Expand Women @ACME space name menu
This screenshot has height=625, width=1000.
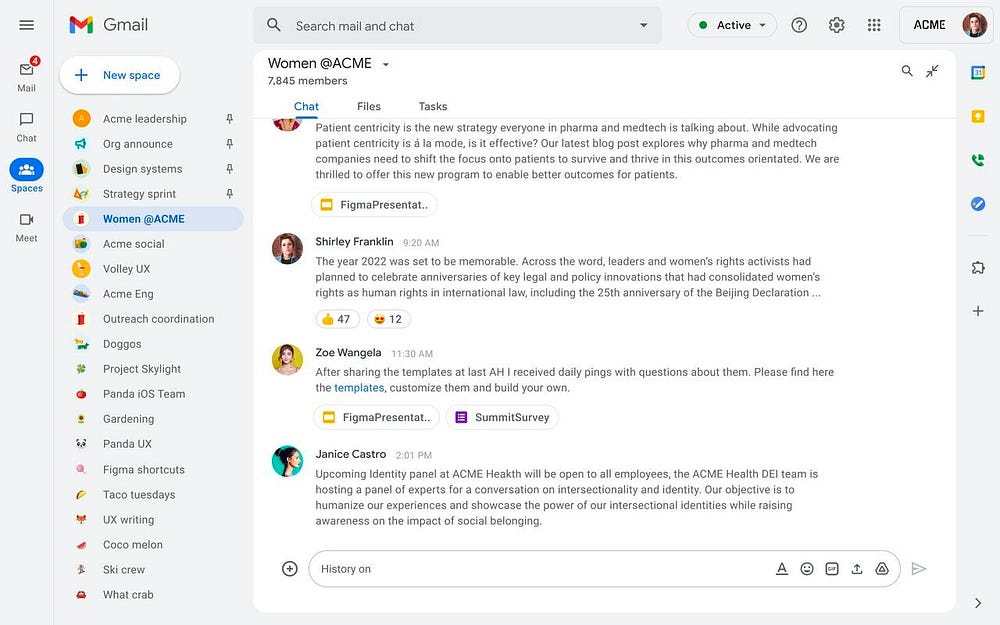tap(386, 65)
